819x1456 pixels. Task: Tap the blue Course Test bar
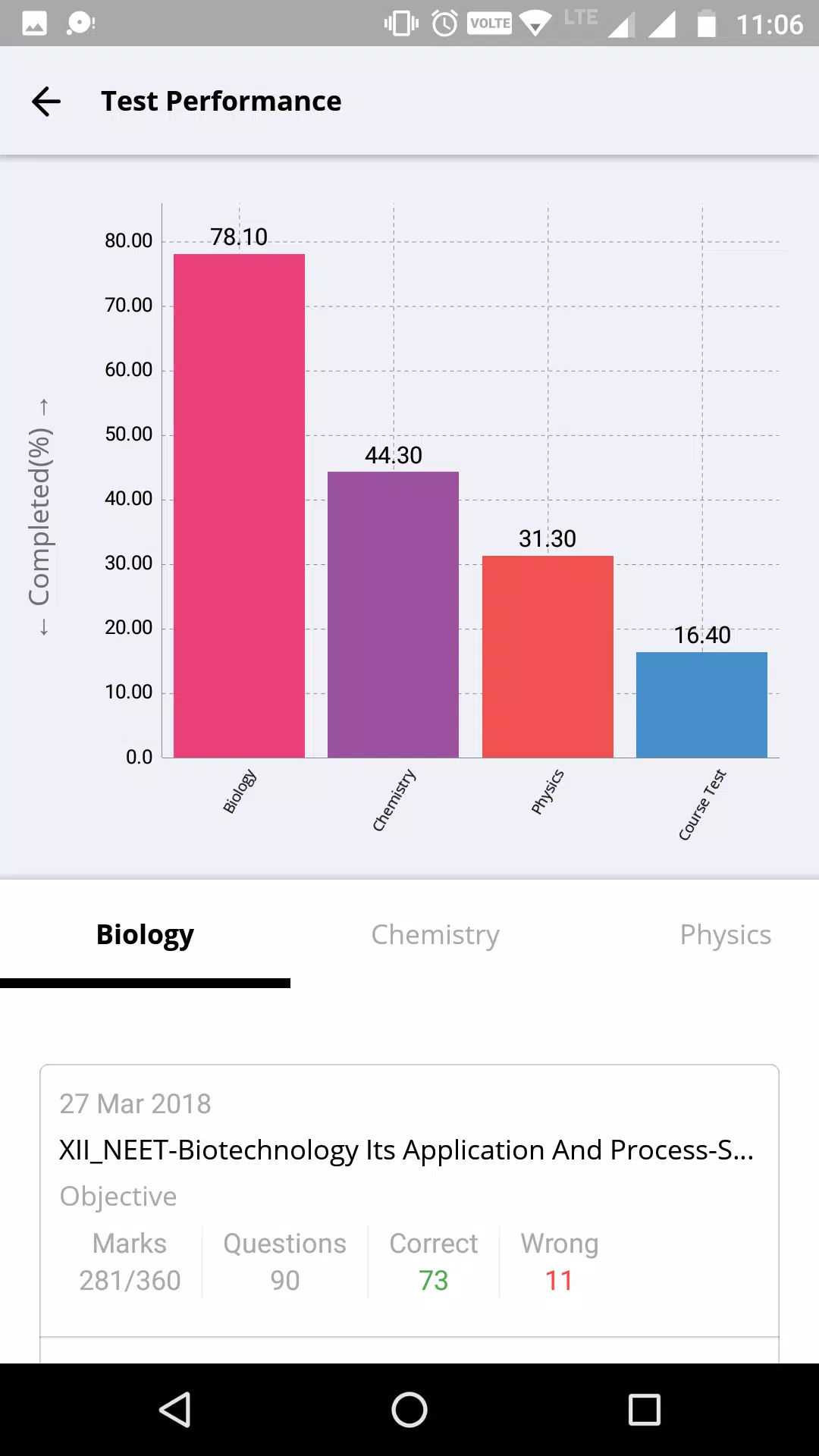click(701, 704)
